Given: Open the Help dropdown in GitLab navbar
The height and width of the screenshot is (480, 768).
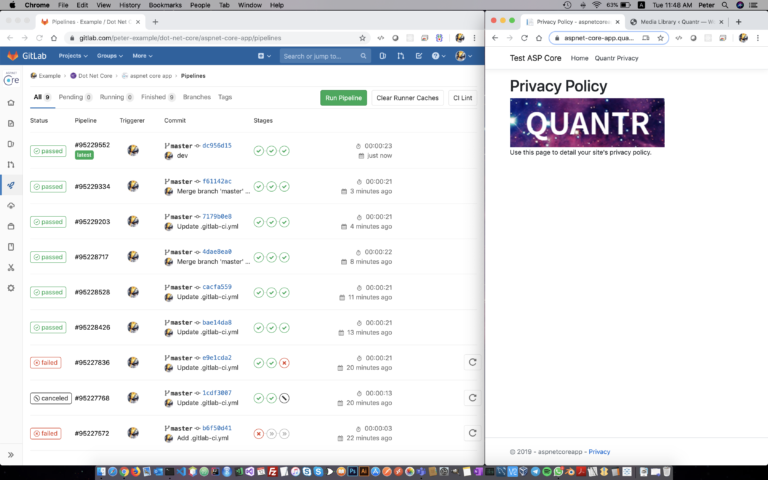Looking at the screenshot, I should tap(438, 56).
